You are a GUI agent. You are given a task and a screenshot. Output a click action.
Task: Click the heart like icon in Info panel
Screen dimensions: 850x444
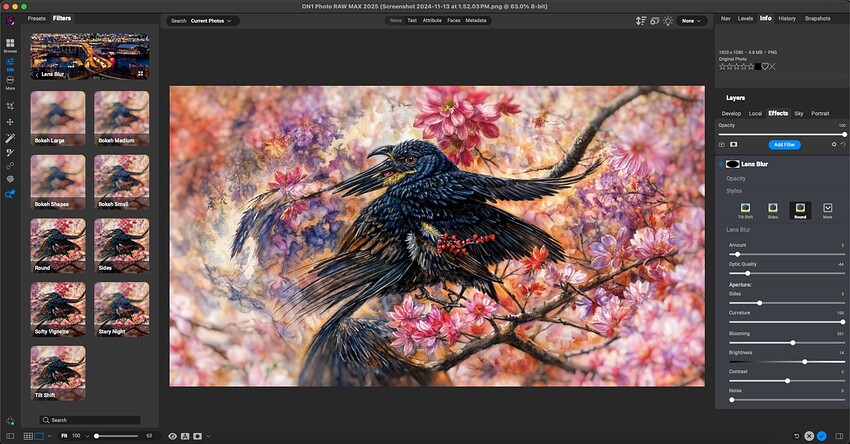pos(765,67)
